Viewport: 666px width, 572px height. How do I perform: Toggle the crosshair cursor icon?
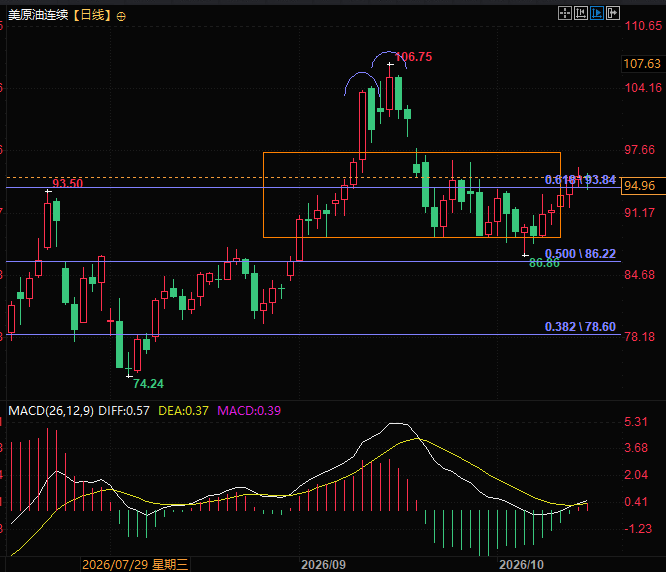point(564,13)
